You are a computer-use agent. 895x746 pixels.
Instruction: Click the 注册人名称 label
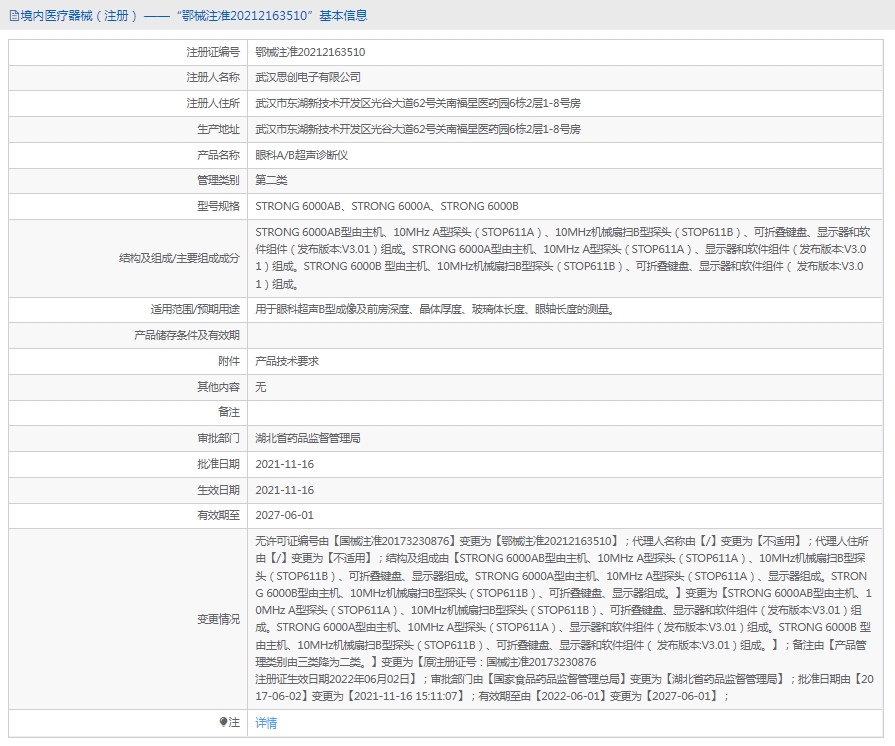(x=213, y=77)
